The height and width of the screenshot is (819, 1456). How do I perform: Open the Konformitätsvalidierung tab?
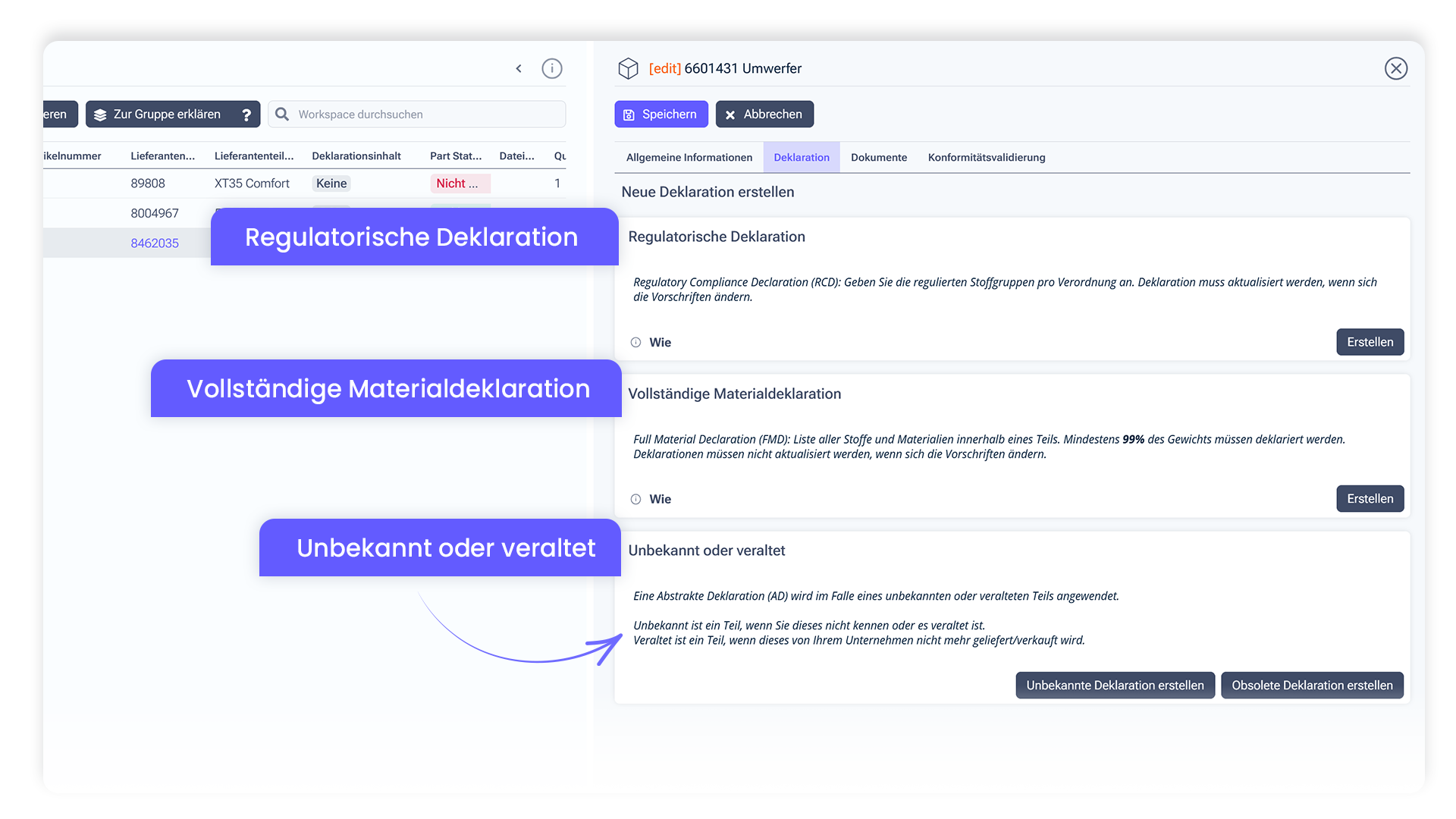987,157
